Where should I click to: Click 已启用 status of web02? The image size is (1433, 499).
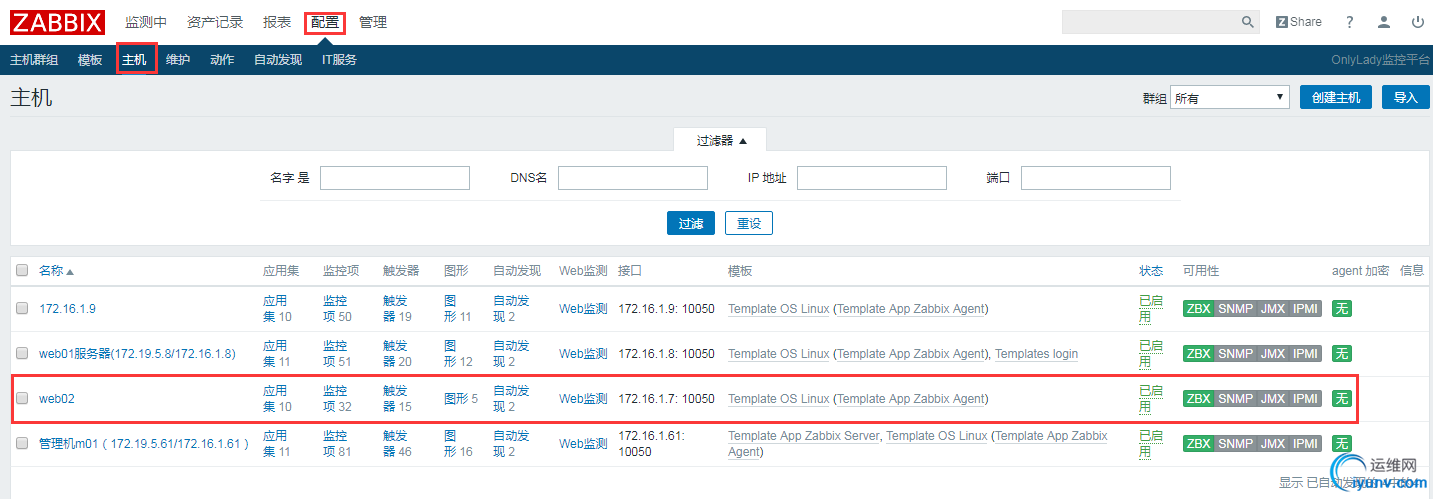1151,399
